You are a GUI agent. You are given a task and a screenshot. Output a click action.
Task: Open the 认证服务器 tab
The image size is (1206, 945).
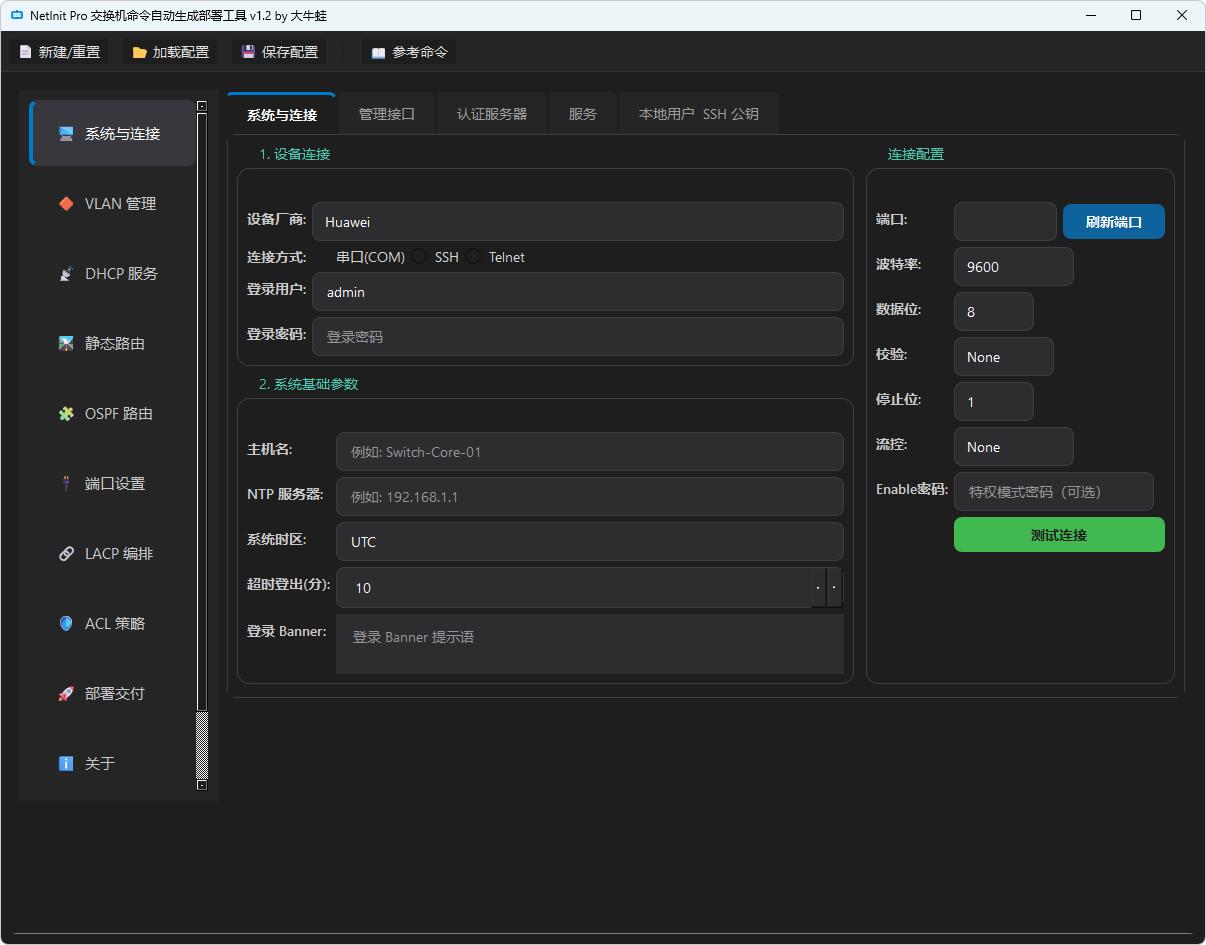point(491,114)
